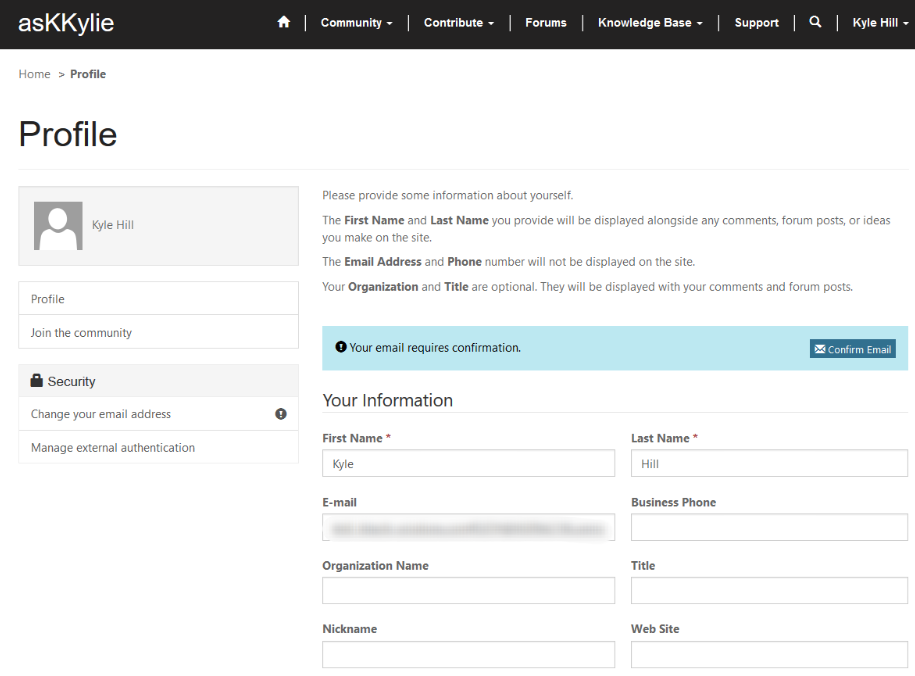Select Join the community sidebar link
The width and height of the screenshot is (915, 676).
[81, 333]
